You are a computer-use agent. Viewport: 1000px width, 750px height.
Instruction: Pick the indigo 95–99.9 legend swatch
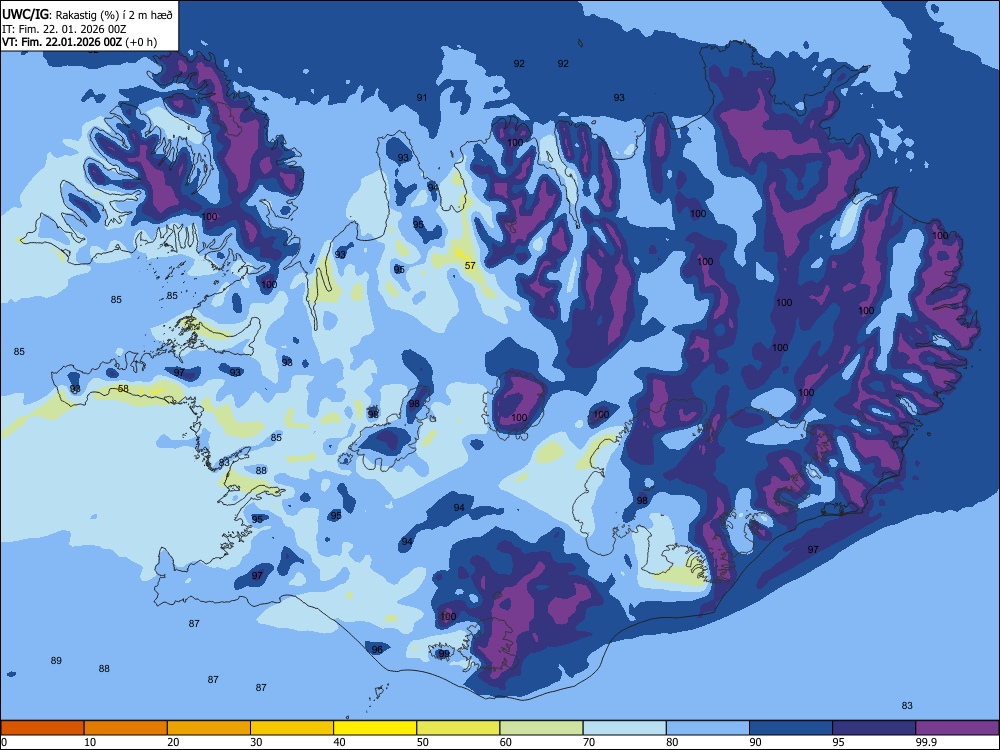(874, 728)
